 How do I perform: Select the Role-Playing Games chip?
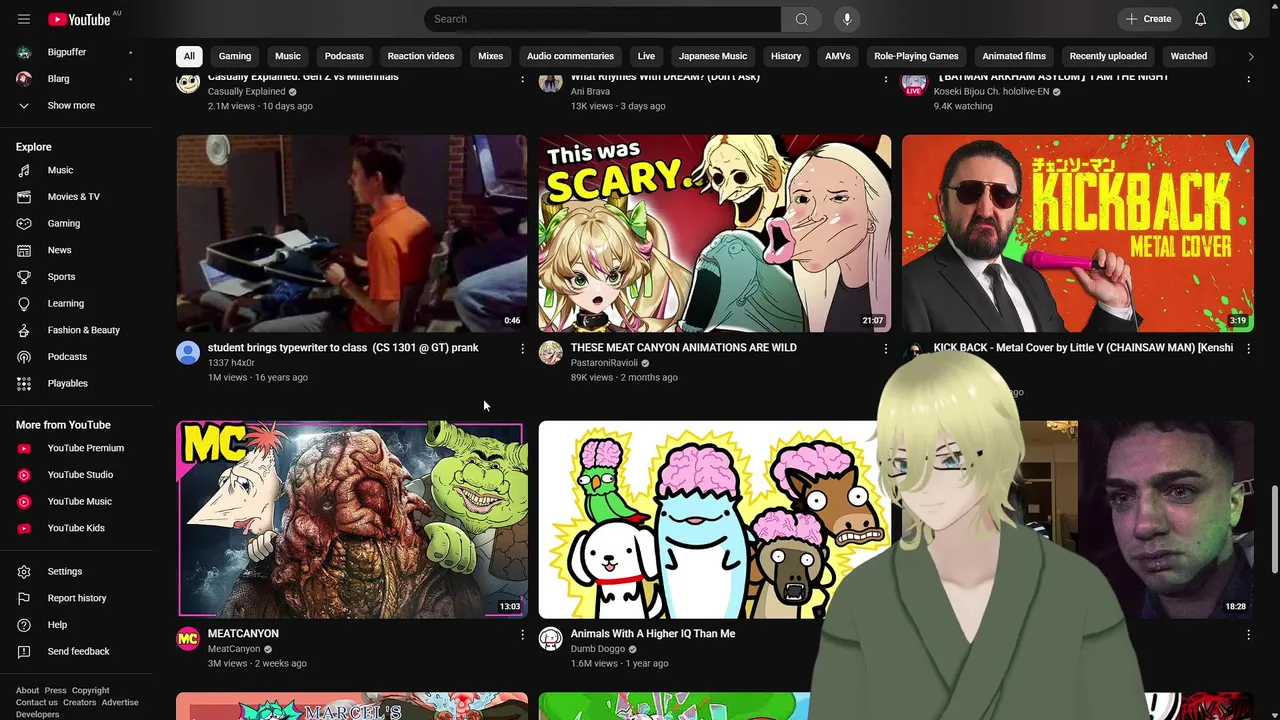[916, 56]
